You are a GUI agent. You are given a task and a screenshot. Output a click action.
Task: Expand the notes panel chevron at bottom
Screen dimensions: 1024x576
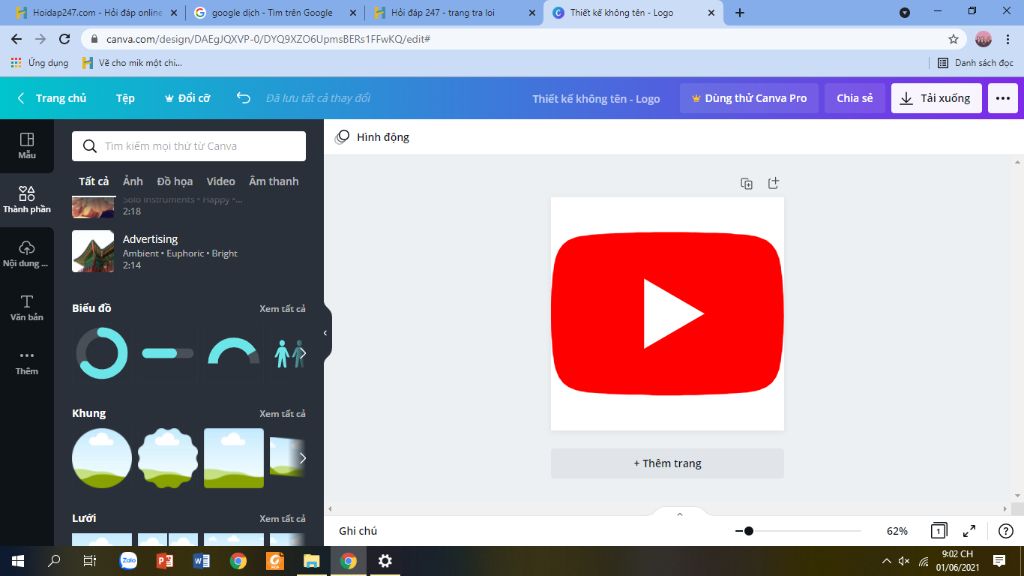point(680,515)
